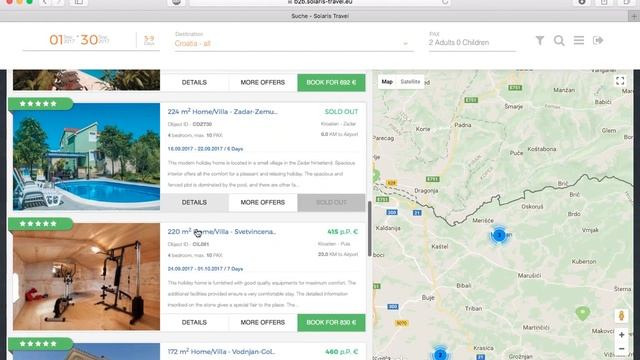Click the five-star rating badge on Zadar listing

[x=40, y=104]
